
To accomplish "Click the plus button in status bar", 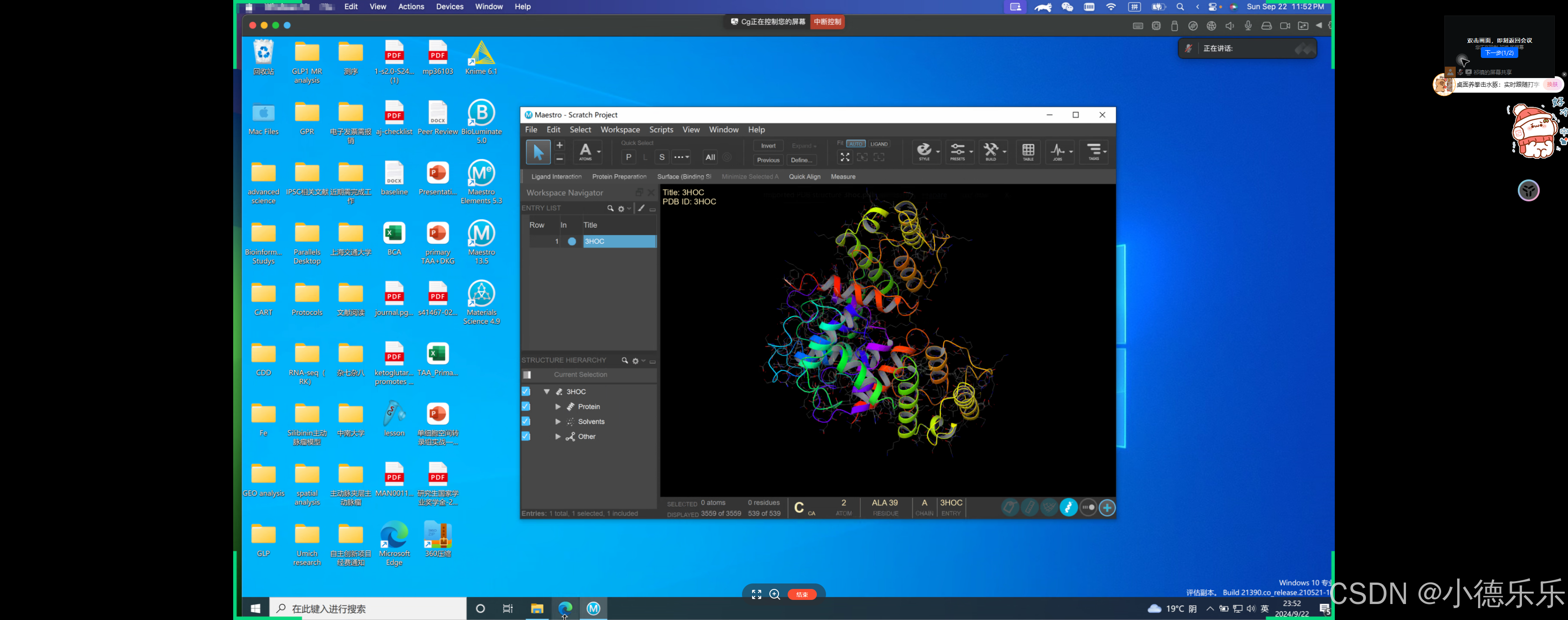I will [1107, 507].
